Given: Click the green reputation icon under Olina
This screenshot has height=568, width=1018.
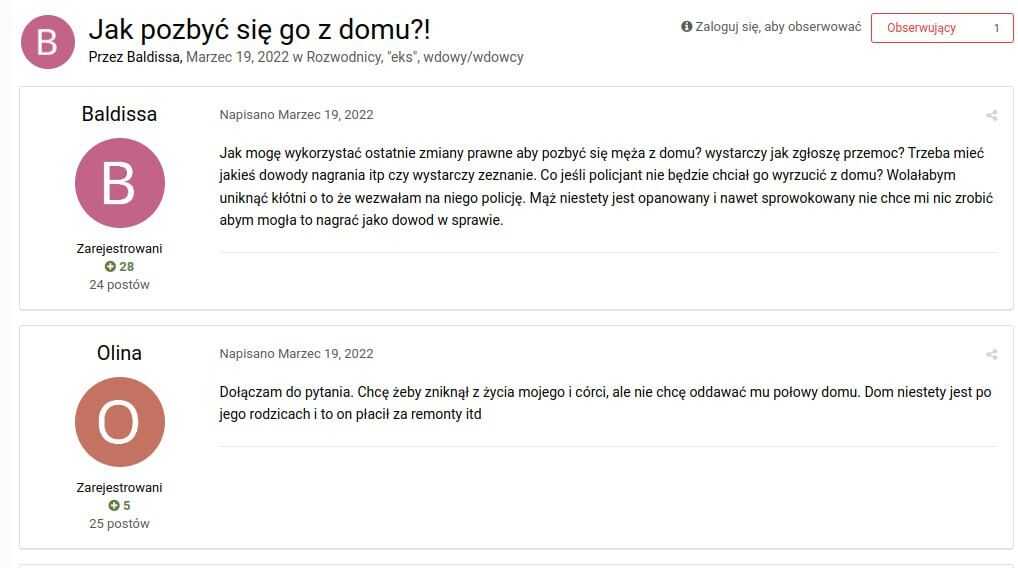Looking at the screenshot, I should [x=114, y=506].
